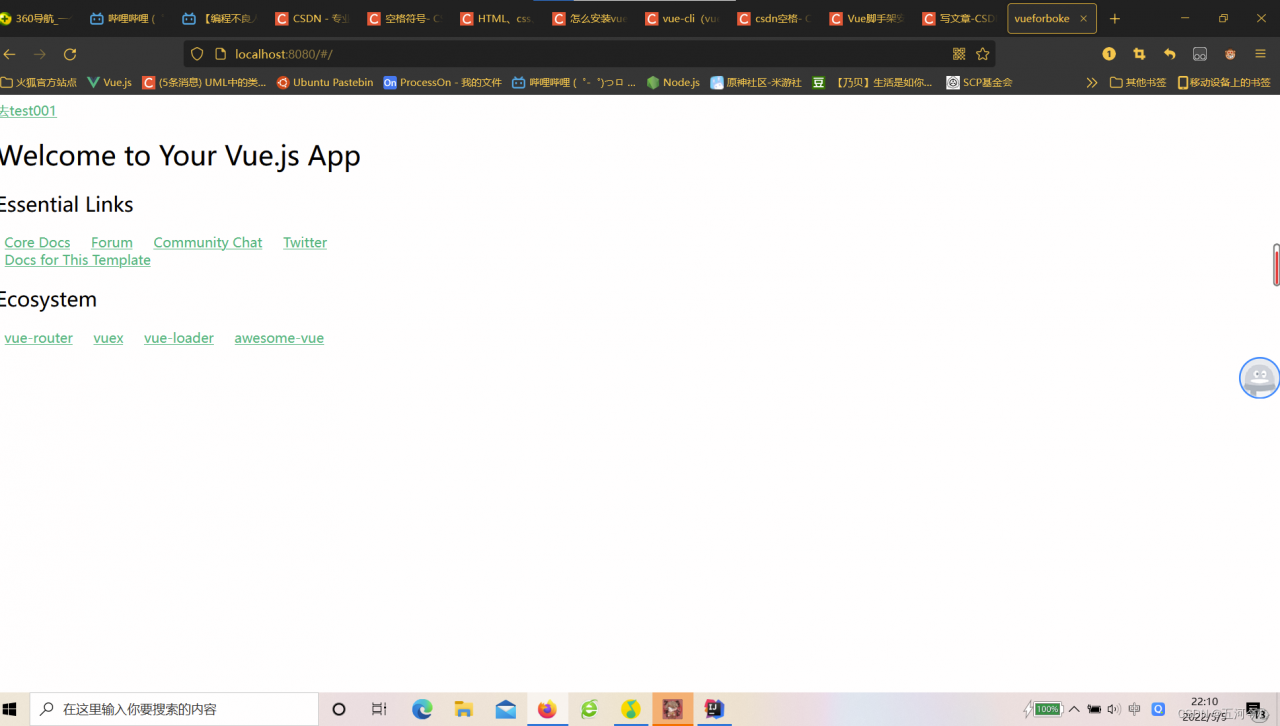Click the orange circular extension icon
This screenshot has height=726, width=1280.
tap(1109, 54)
